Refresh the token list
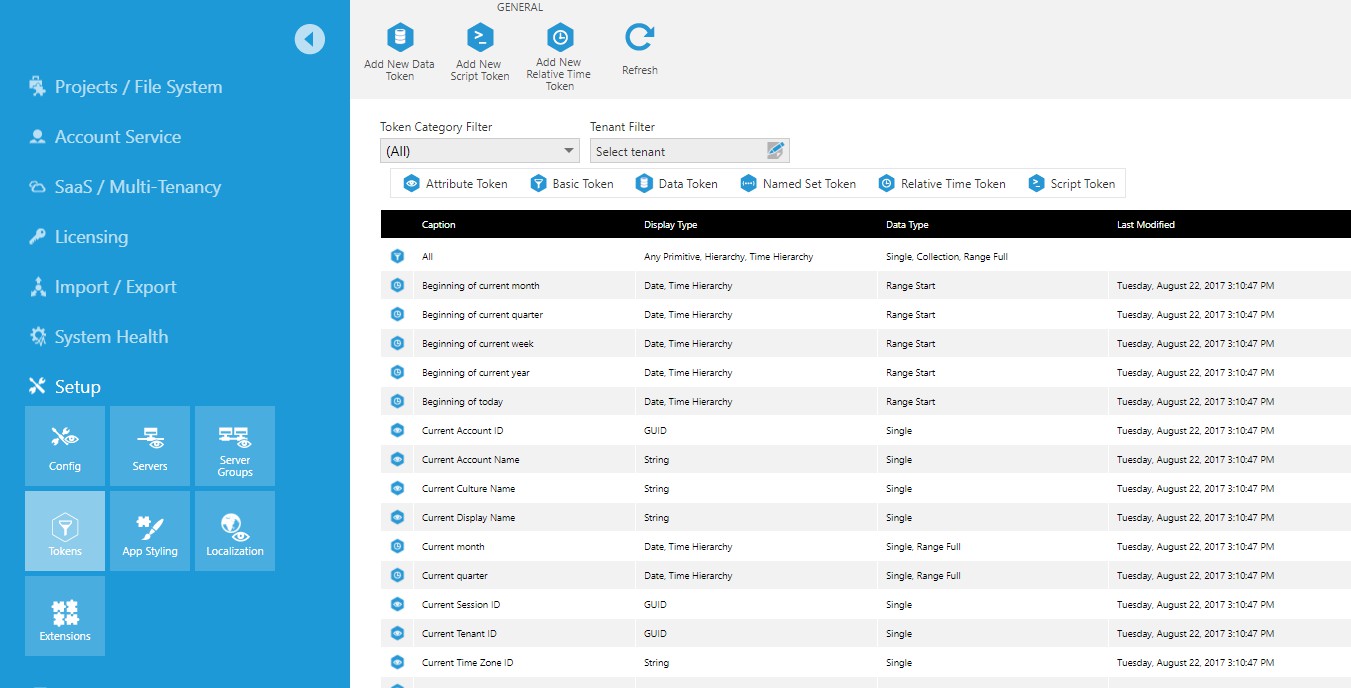Image resolution: width=1351 pixels, height=688 pixels. [x=638, y=45]
